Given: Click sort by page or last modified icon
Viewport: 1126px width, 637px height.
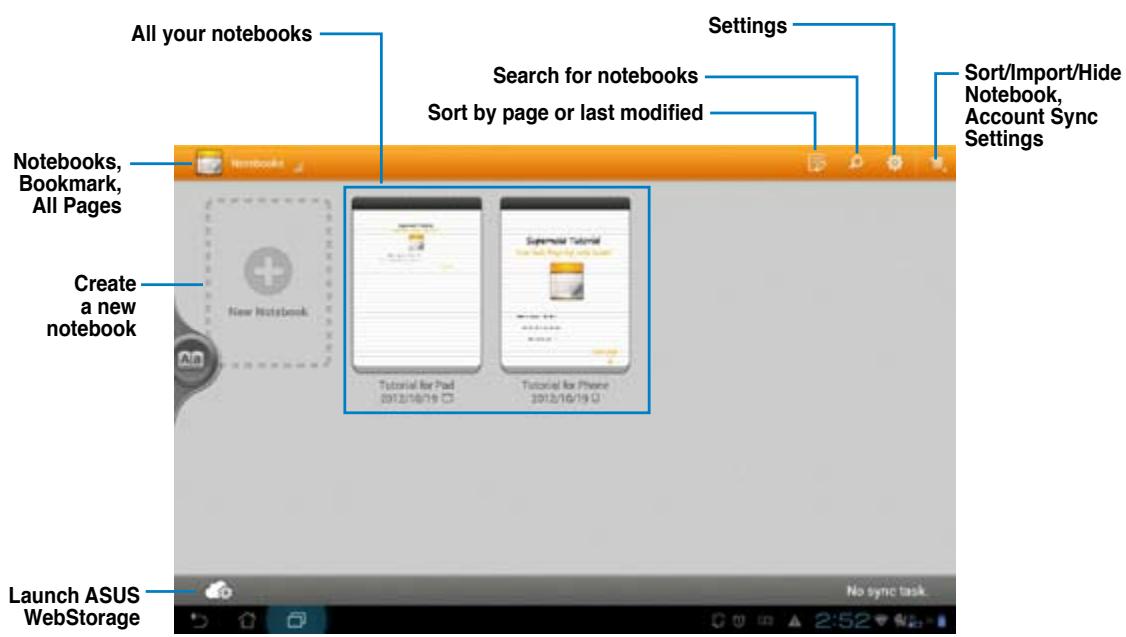Looking at the screenshot, I should [817, 164].
